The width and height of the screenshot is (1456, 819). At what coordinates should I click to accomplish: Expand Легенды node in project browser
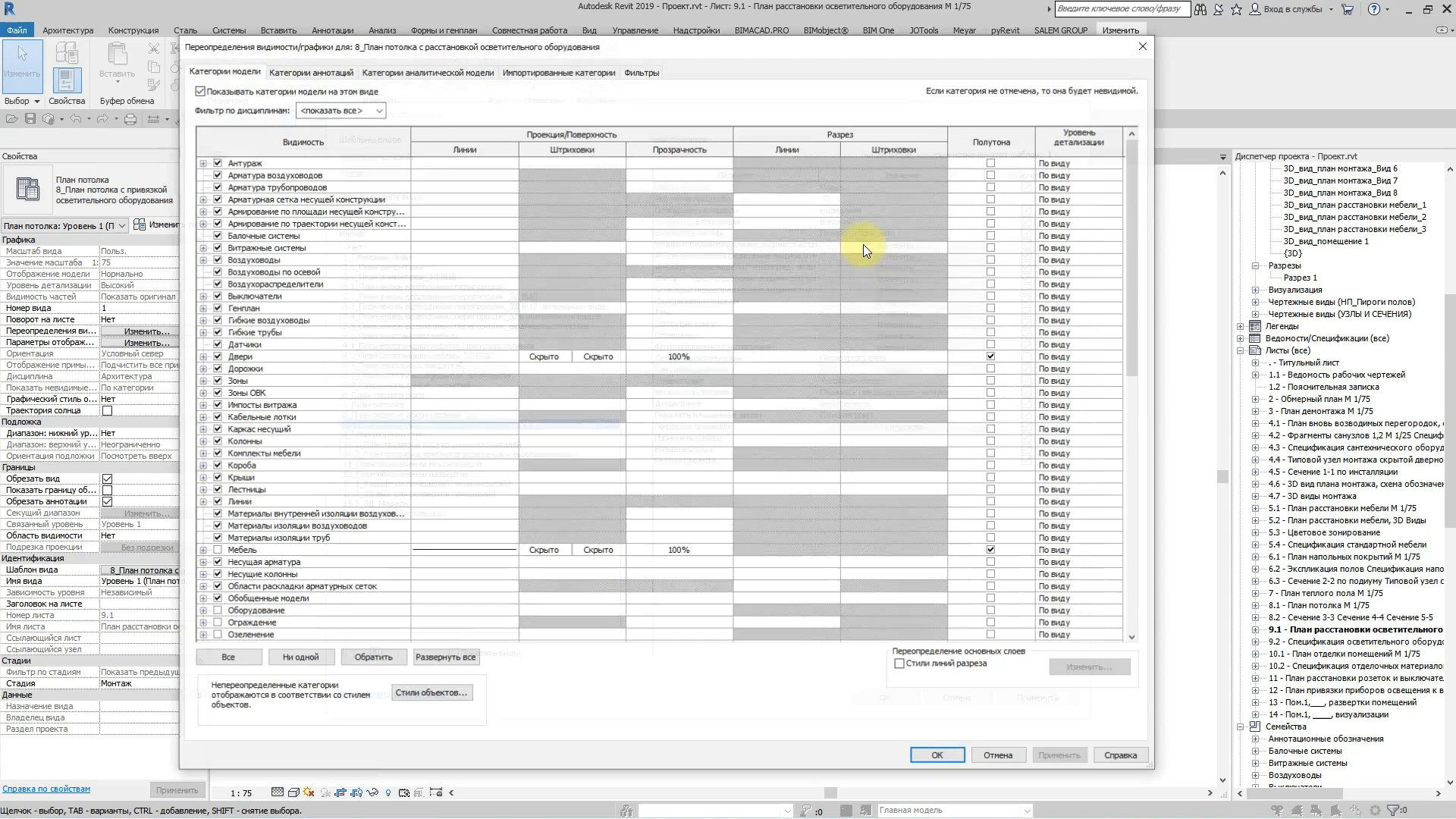tap(1241, 327)
